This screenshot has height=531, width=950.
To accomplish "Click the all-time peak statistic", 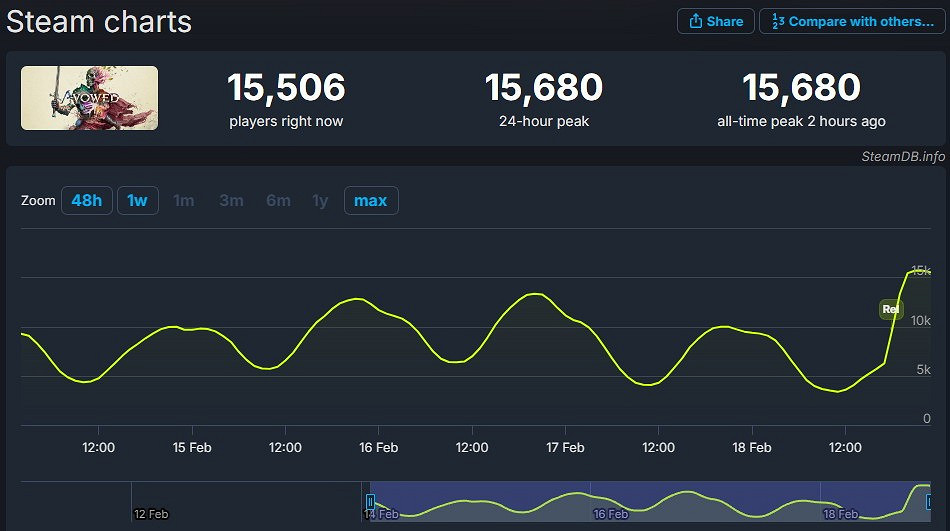I will pyautogui.click(x=801, y=99).
